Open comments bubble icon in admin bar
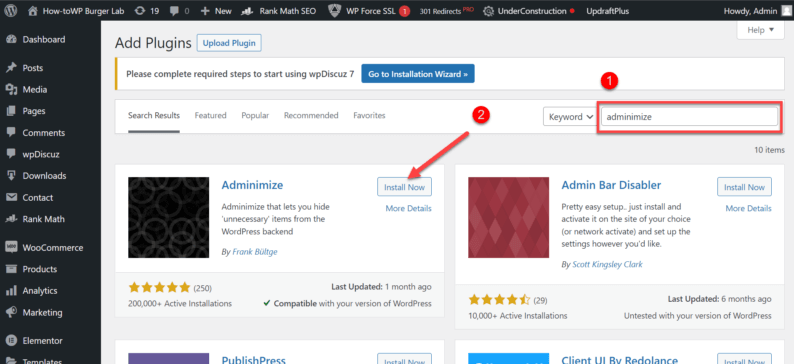This screenshot has width=794, height=364. 174,11
